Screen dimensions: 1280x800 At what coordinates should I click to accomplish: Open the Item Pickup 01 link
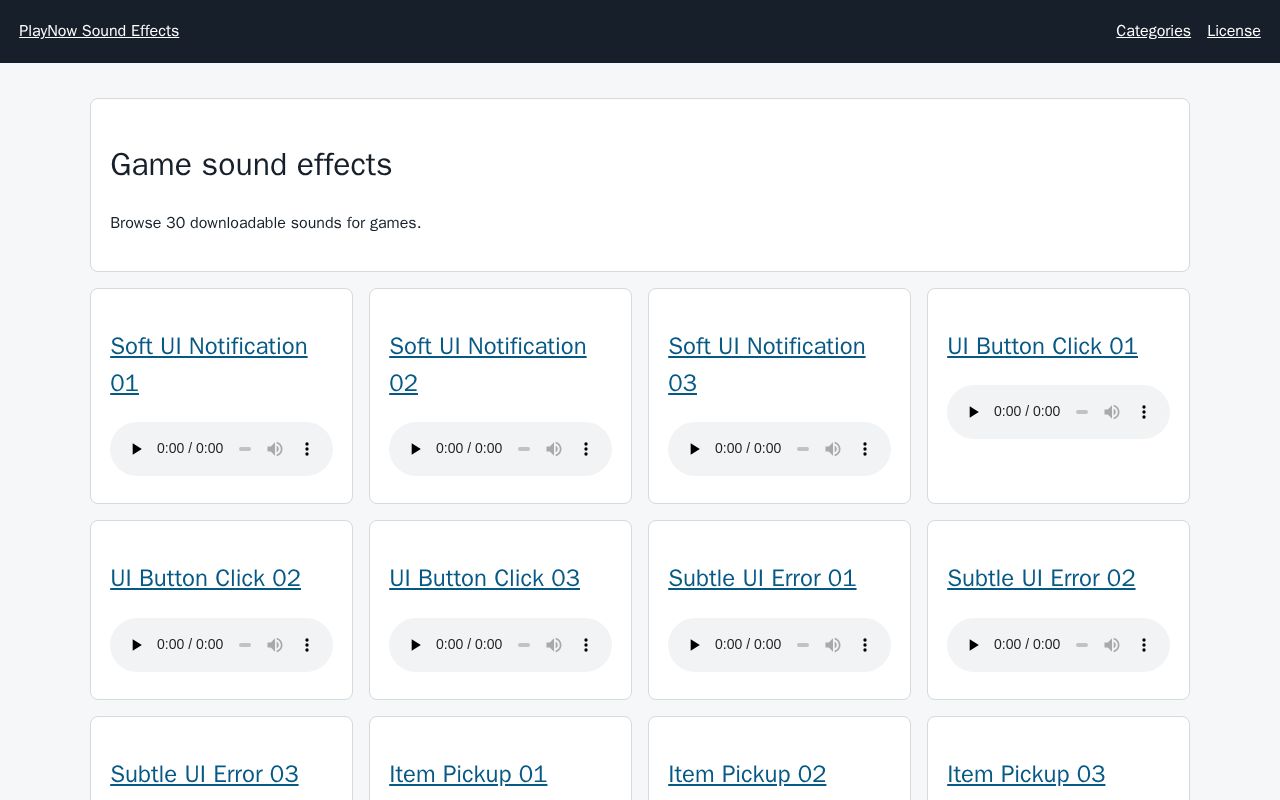point(468,774)
